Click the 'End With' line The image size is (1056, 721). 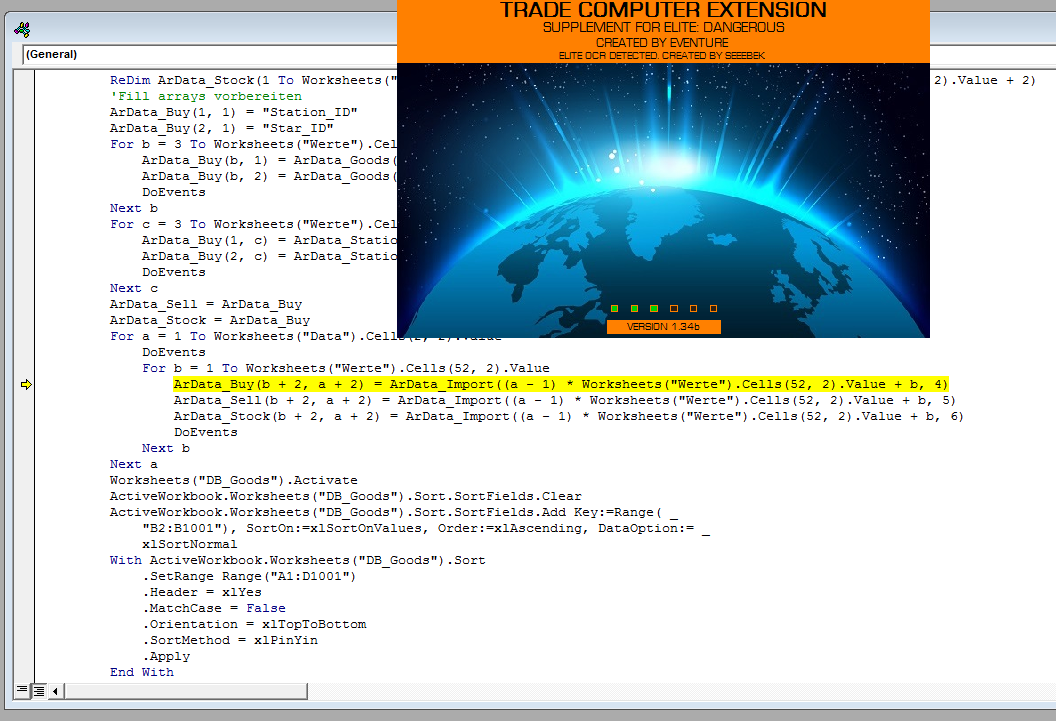tap(141, 673)
